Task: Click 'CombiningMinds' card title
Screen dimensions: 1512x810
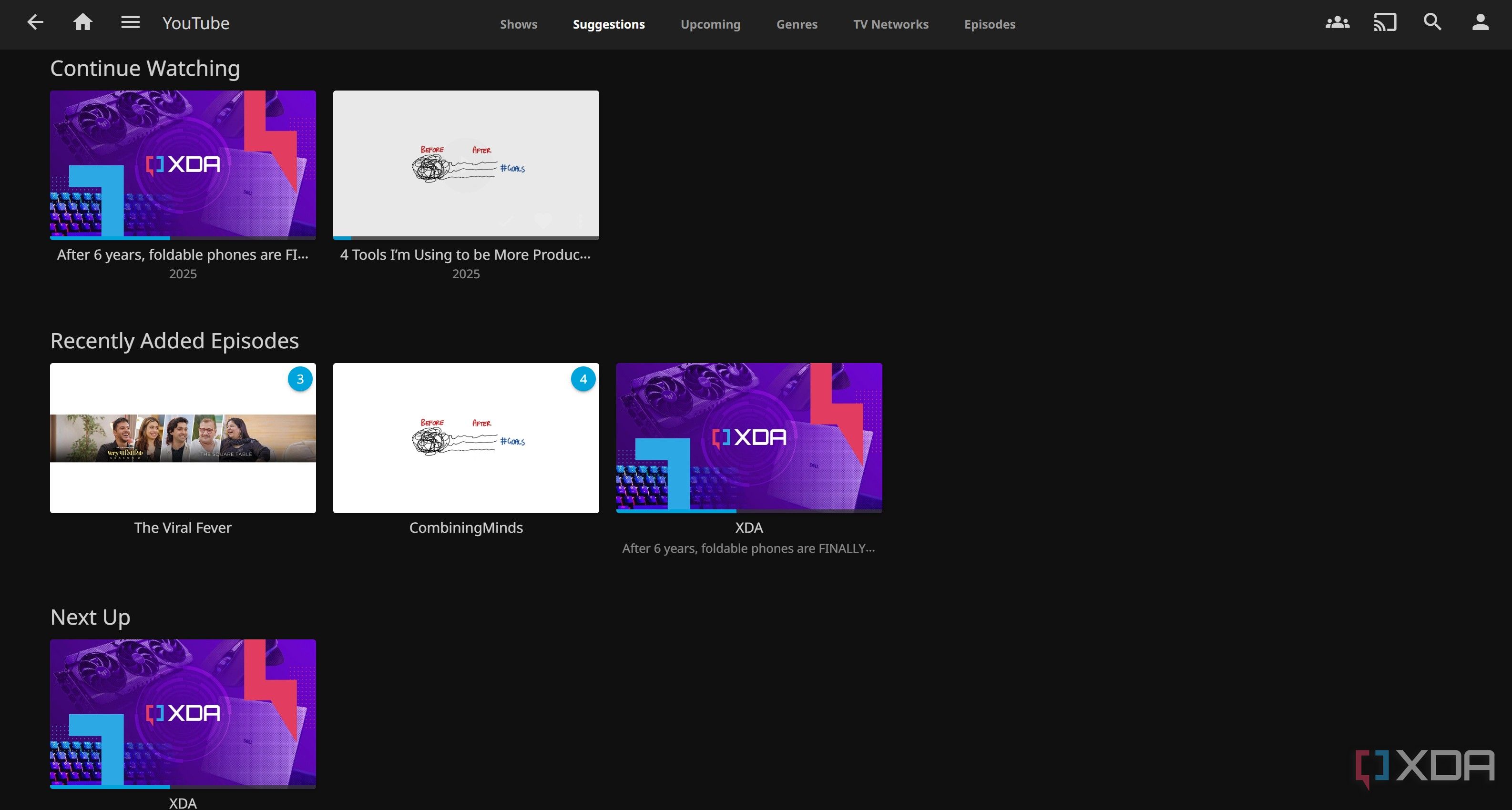Action: [465, 527]
